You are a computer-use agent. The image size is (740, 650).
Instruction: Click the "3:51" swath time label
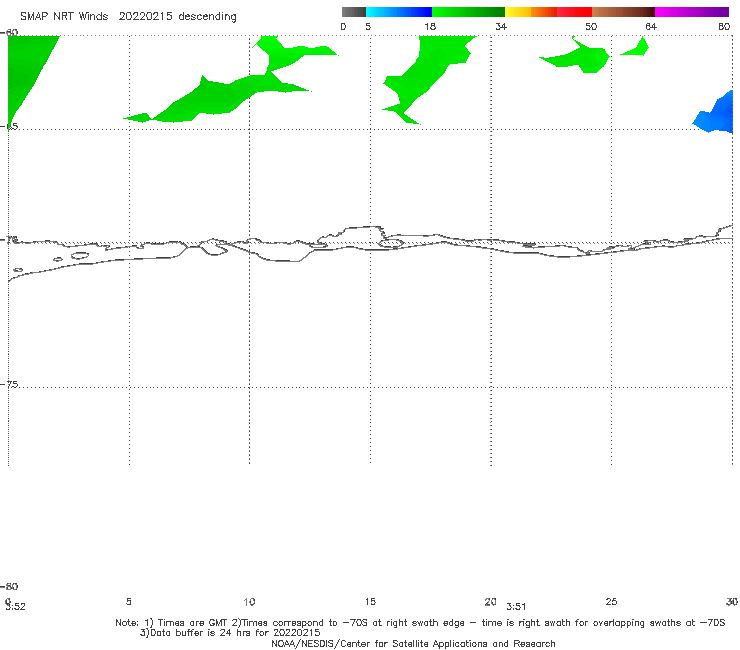coord(516,607)
